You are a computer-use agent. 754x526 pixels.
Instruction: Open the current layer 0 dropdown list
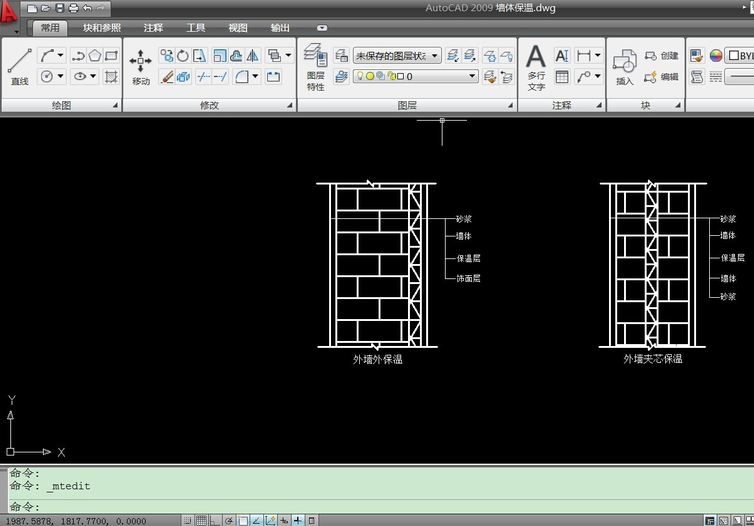(x=415, y=76)
